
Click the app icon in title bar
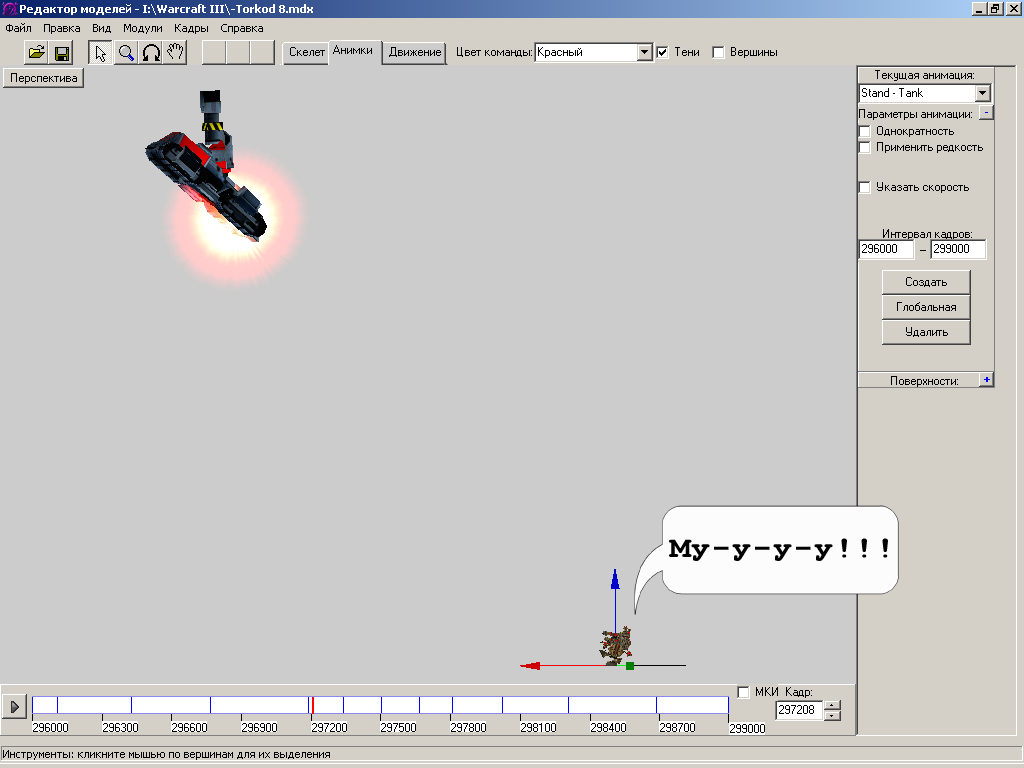9,9
